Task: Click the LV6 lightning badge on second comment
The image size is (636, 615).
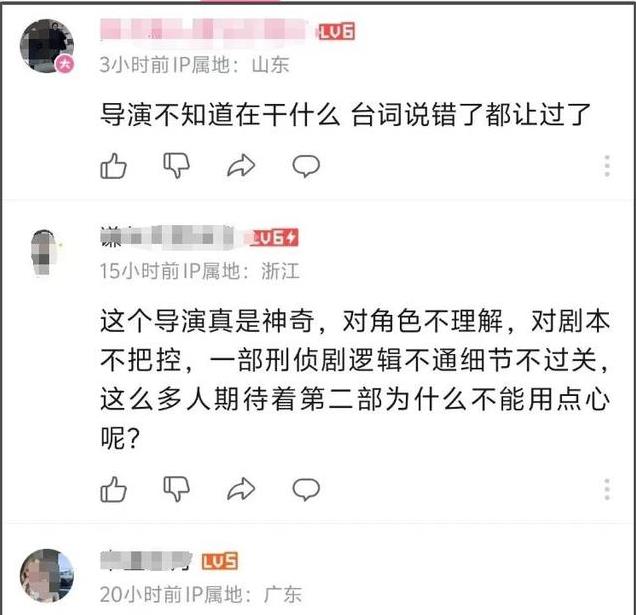Action: coord(273,238)
